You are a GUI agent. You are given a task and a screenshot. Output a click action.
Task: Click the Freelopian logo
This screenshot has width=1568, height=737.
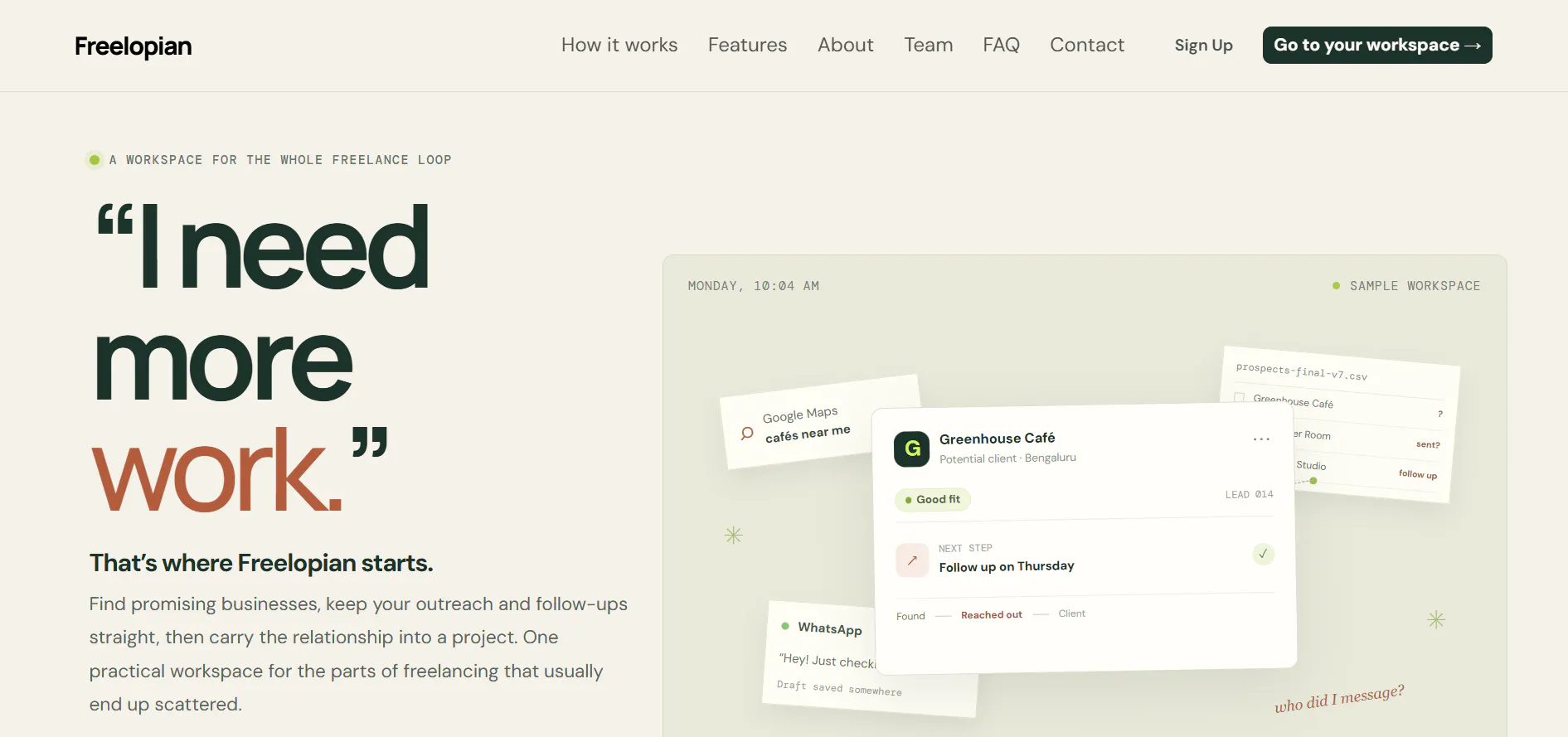pos(133,46)
